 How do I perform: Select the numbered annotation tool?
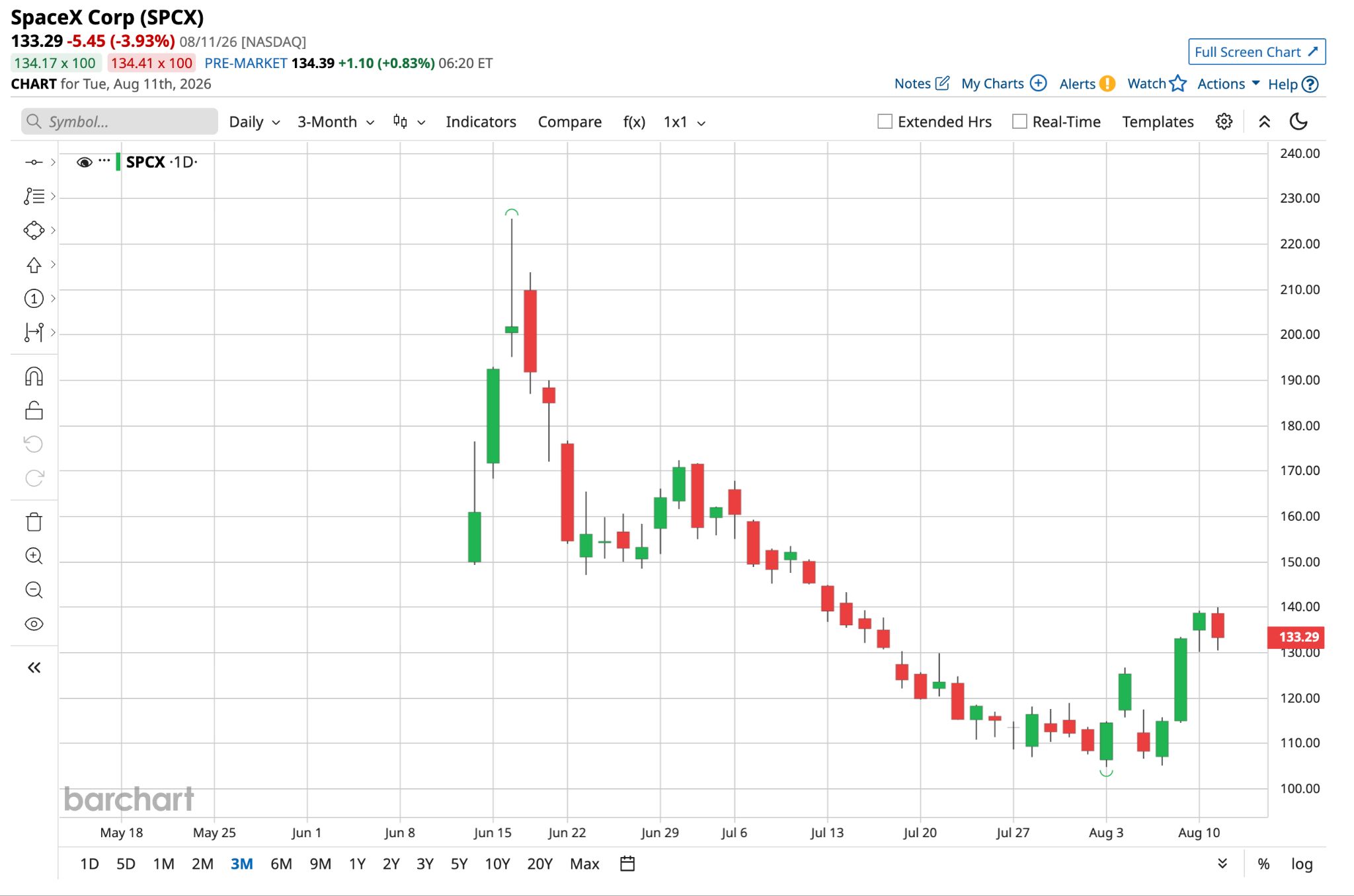[x=34, y=299]
